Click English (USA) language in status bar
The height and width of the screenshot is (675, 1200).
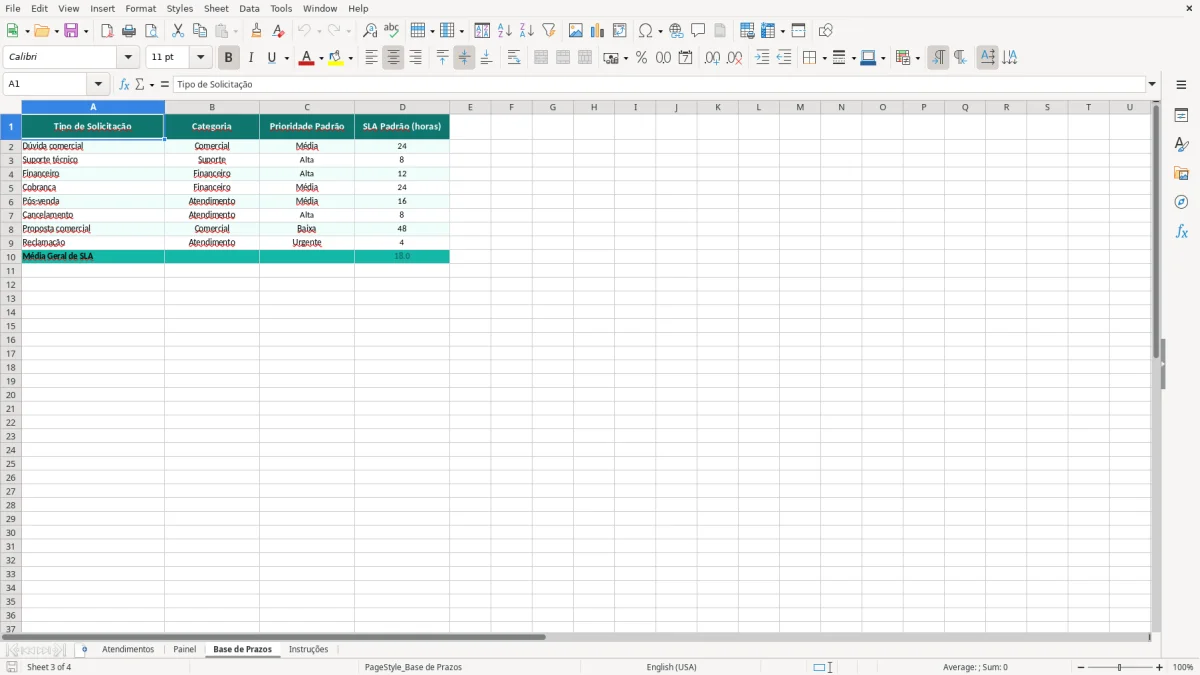pos(672,667)
